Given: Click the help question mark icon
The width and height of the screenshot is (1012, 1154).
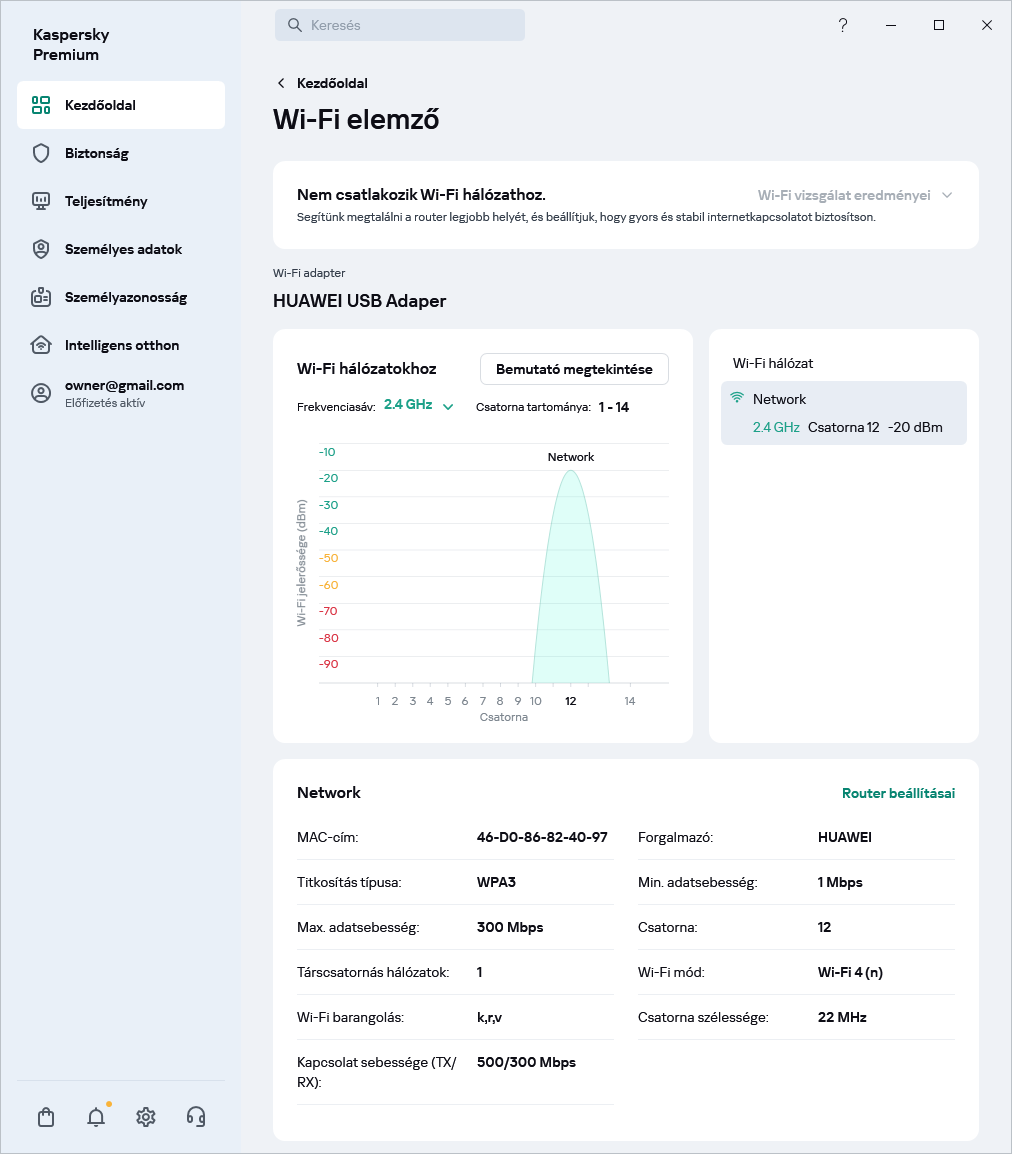Looking at the screenshot, I should 843,25.
